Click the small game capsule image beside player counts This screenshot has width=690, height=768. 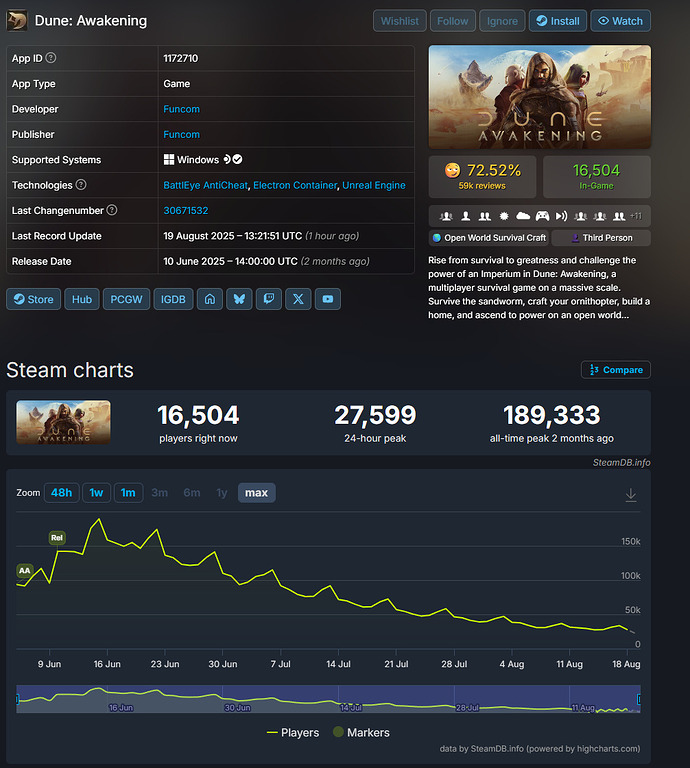click(x=63, y=422)
